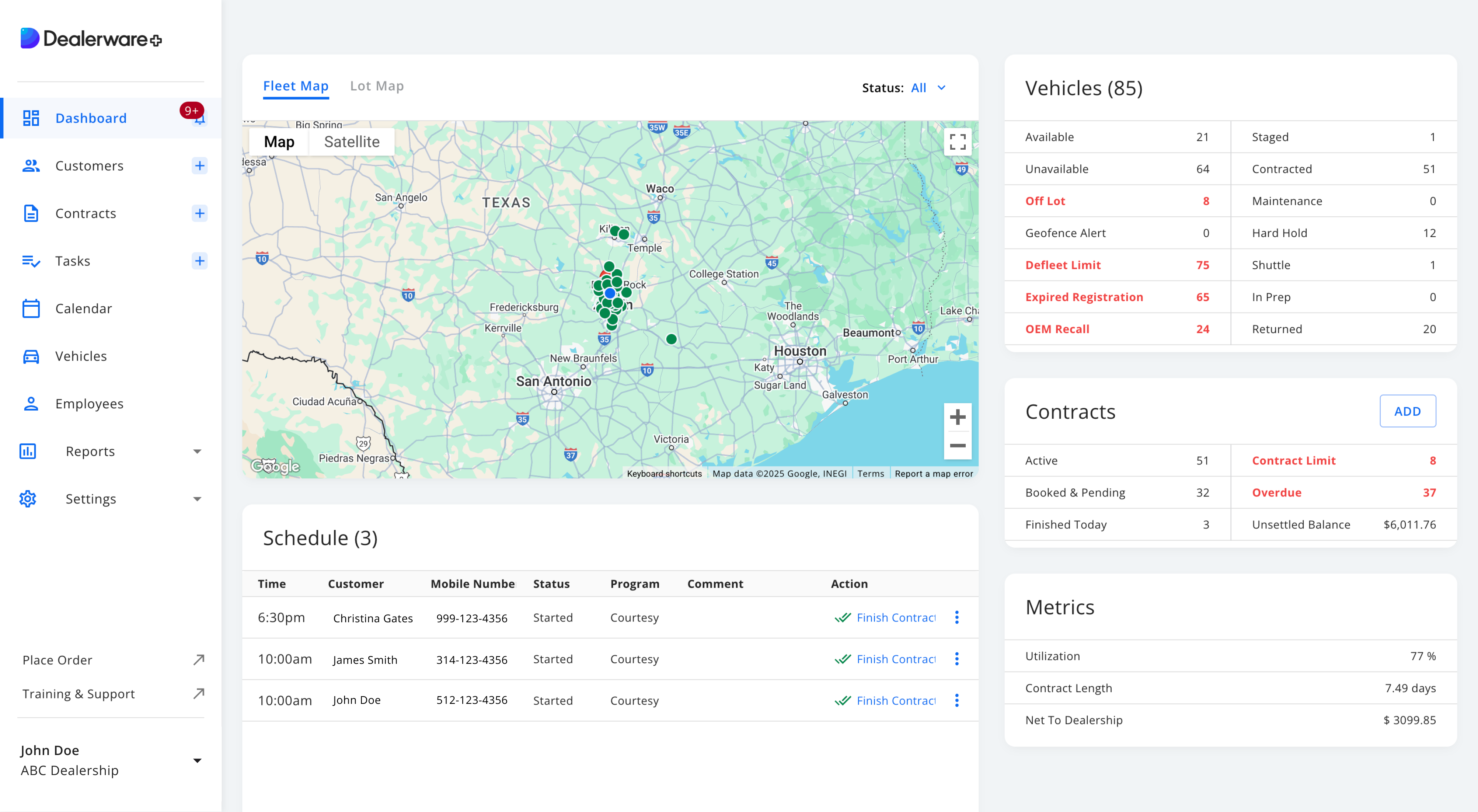Viewport: 1478px width, 812px height.
Task: Open Report a map error link
Action: coord(933,473)
